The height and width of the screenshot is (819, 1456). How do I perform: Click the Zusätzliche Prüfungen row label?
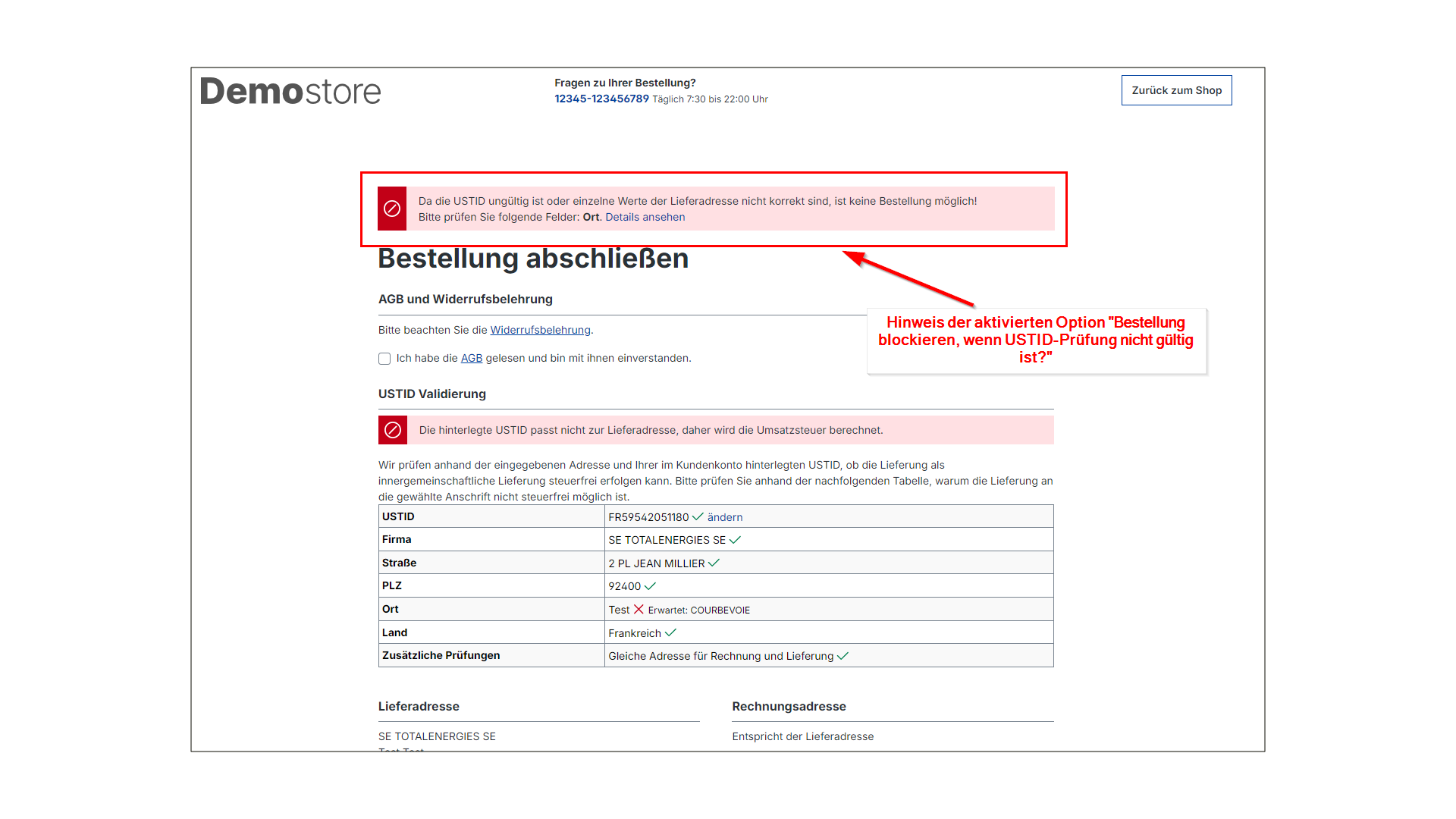(x=441, y=655)
